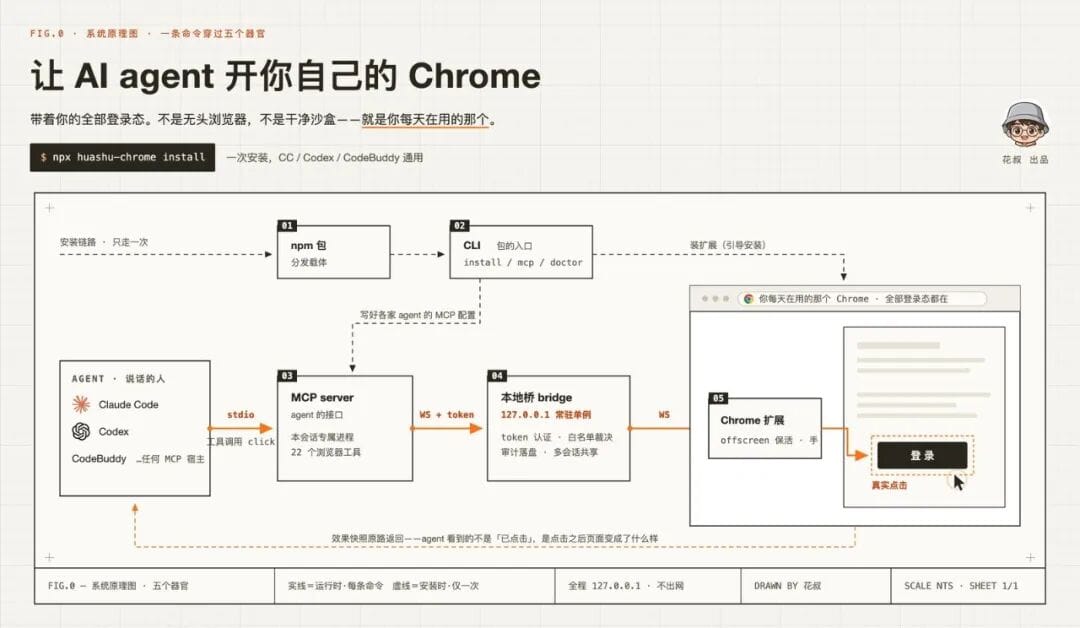Click 'AGENT · 说话的人' header
Image resolution: width=1080 pixels, height=628 pixels.
118,379
